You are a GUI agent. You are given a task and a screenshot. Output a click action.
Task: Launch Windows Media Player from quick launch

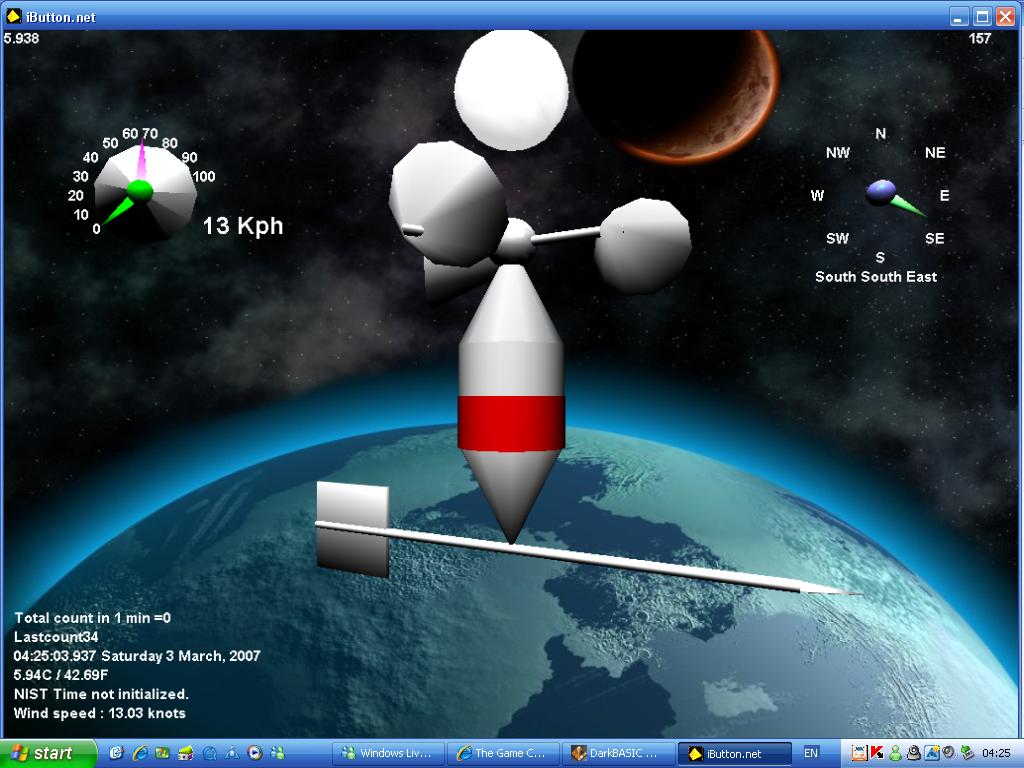255,753
